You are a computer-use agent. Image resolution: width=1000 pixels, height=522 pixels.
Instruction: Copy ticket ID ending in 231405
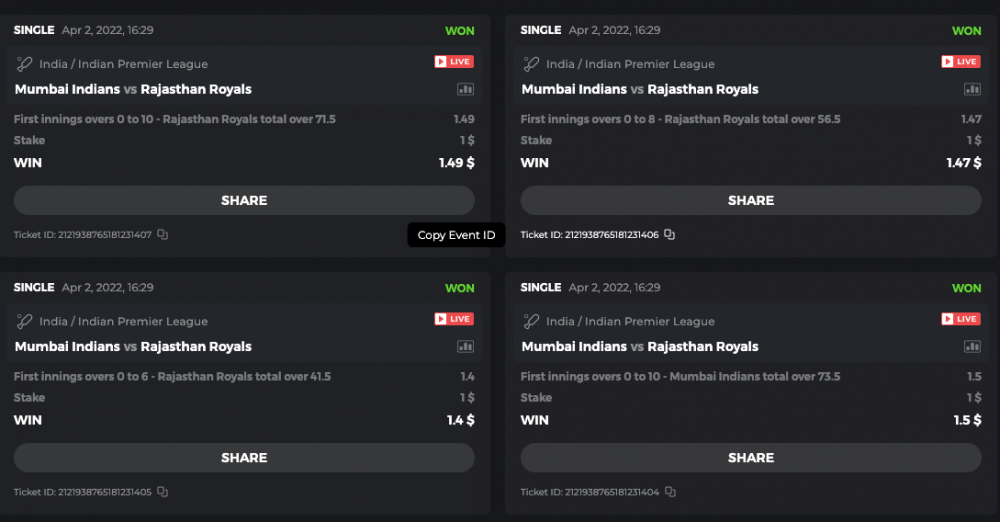[x=163, y=492]
